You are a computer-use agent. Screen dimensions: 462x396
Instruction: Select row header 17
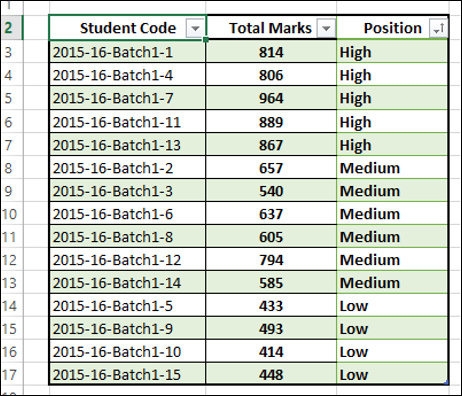11,374
